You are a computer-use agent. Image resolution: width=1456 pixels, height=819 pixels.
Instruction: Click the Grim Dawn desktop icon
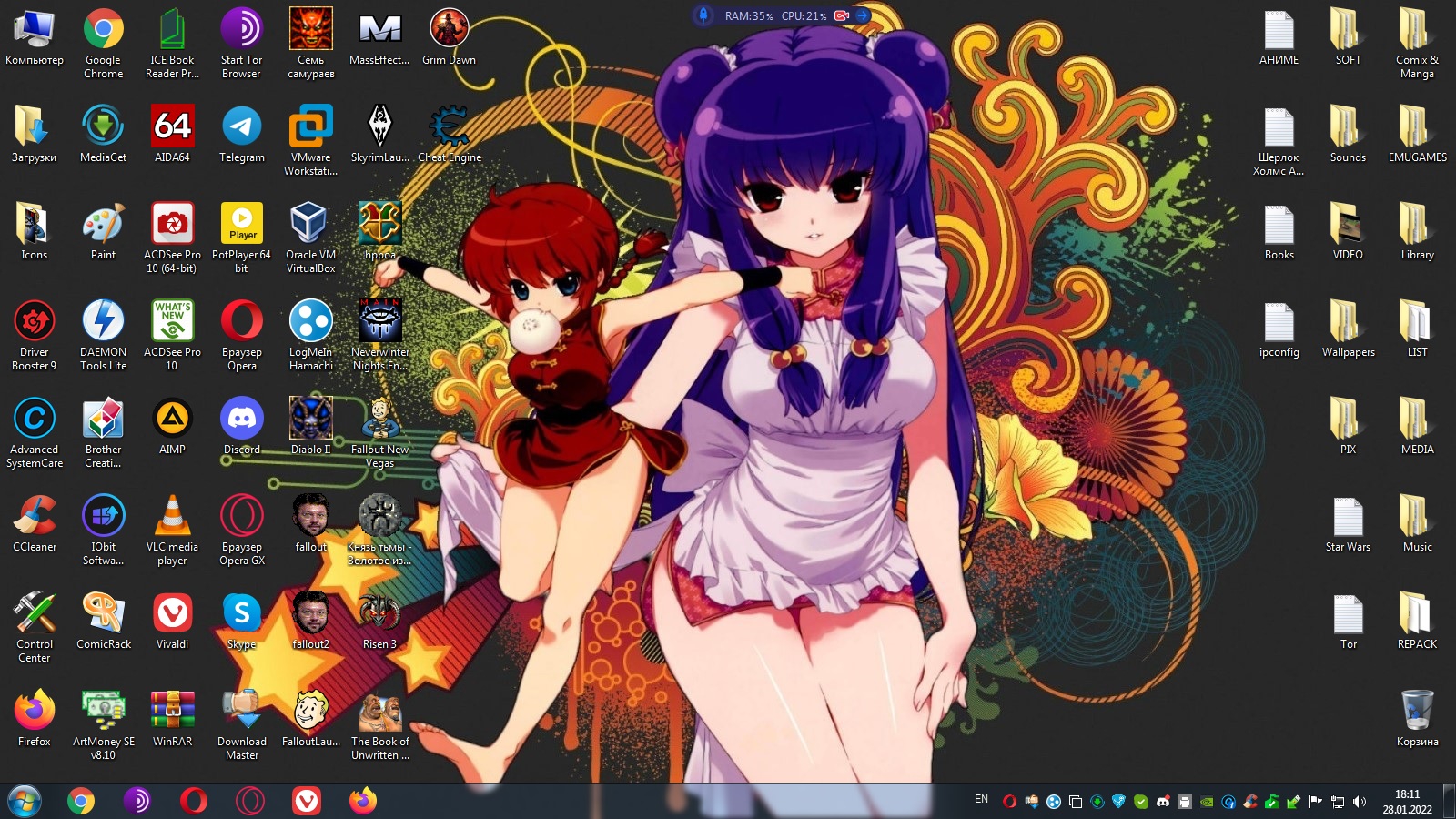point(449,37)
